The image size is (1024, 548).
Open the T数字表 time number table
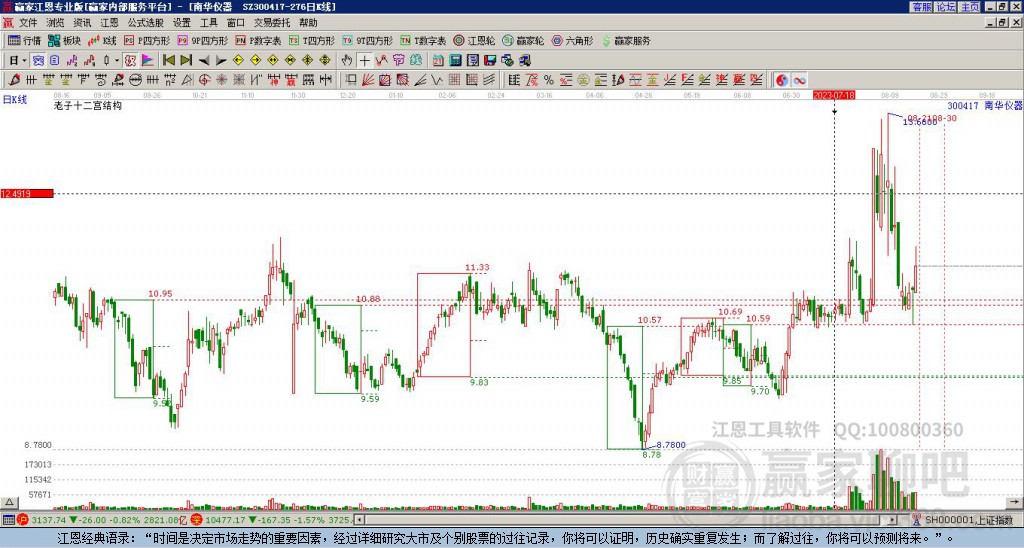pyautogui.click(x=423, y=40)
